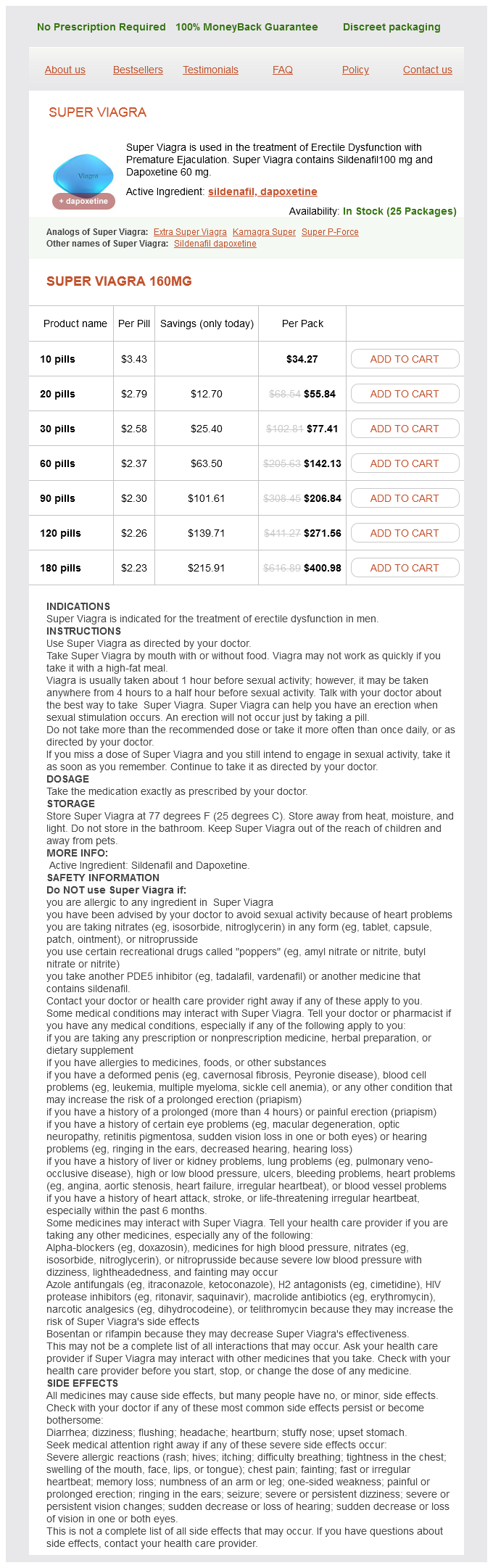493x1568 pixels.
Task: Add the 180 pills pack to cart
Action: pyautogui.click(x=405, y=568)
